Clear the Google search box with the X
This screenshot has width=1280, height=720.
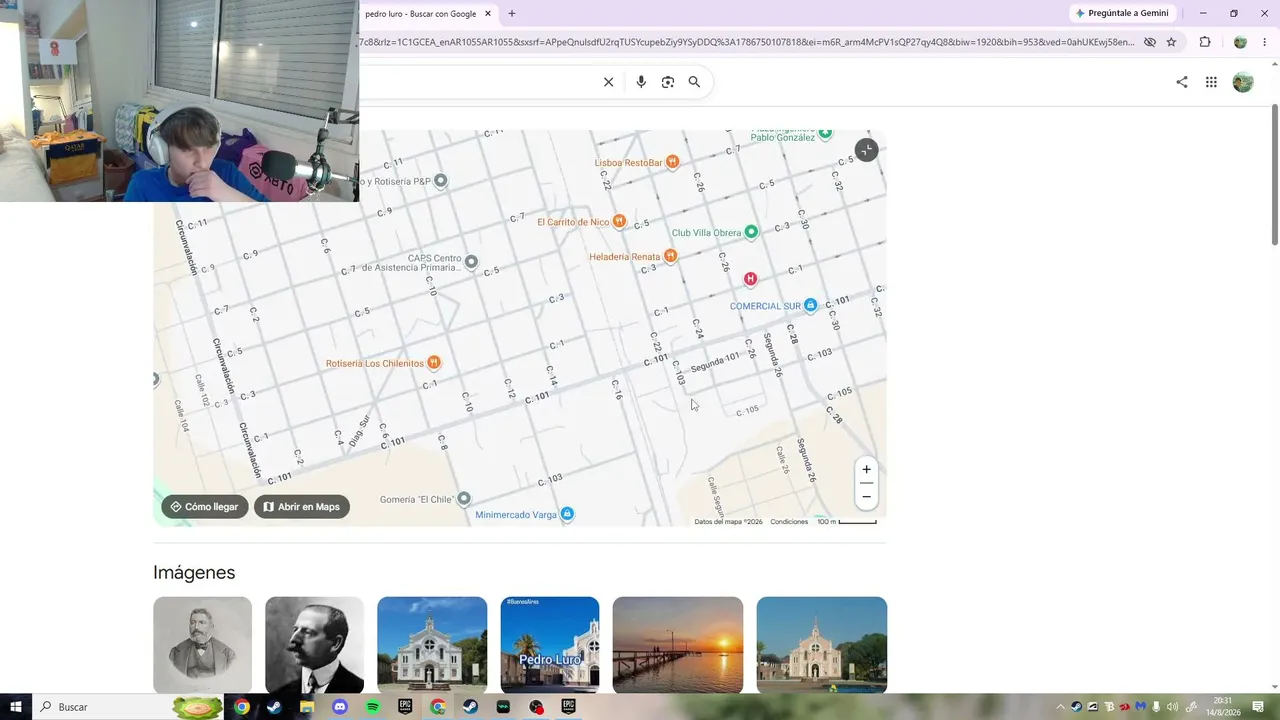pyautogui.click(x=608, y=82)
